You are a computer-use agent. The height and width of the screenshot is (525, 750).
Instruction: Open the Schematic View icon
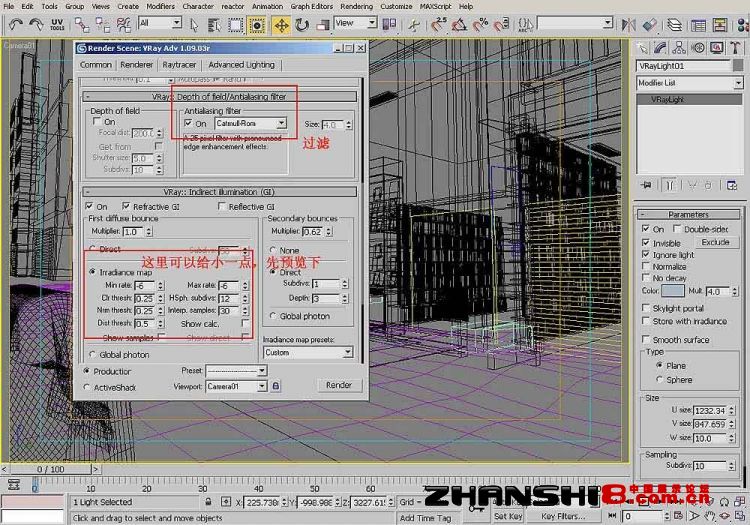(x=719, y=24)
